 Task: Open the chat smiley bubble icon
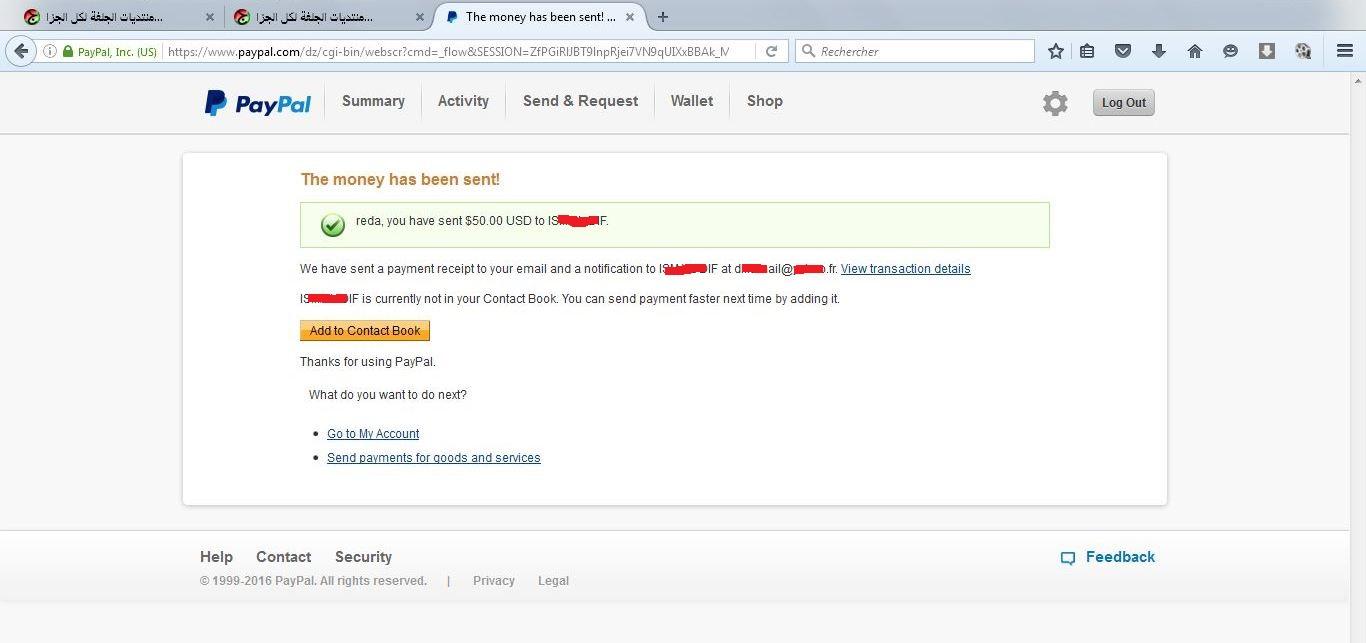(x=1231, y=51)
